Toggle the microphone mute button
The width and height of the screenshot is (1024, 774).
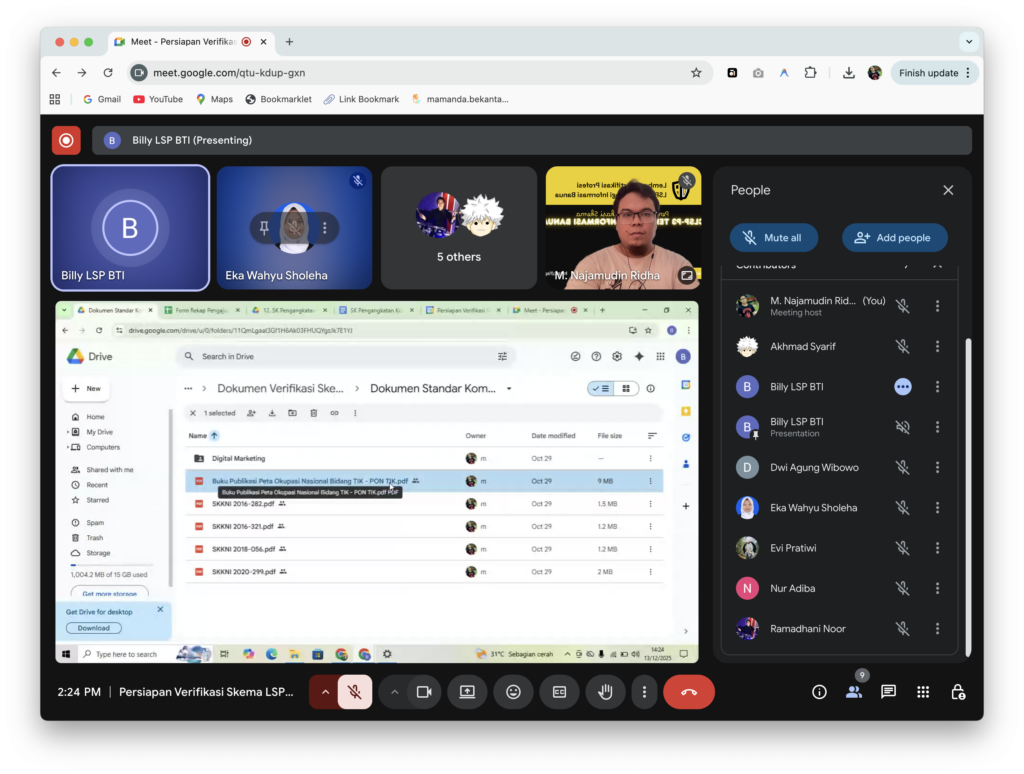pyautogui.click(x=354, y=692)
